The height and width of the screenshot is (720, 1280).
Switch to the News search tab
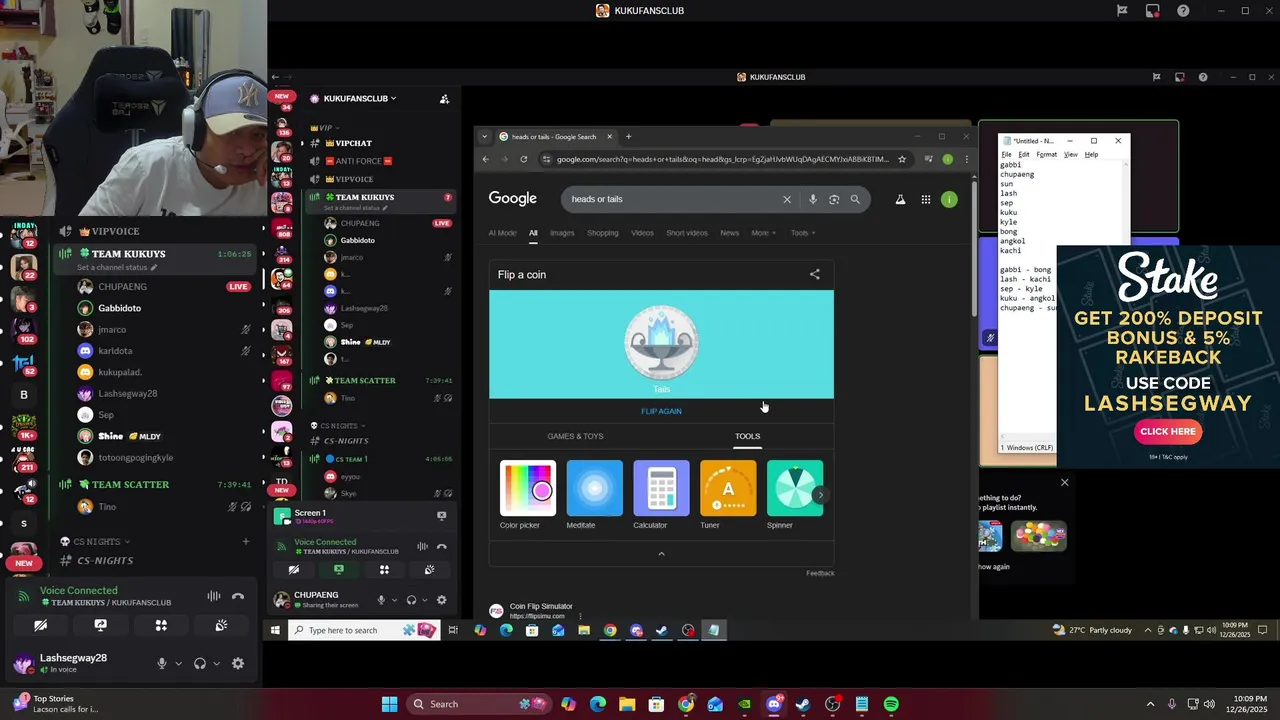click(x=730, y=233)
